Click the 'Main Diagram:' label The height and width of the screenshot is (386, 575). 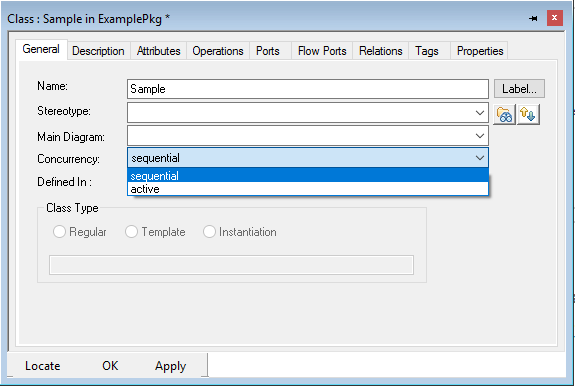tap(71, 137)
